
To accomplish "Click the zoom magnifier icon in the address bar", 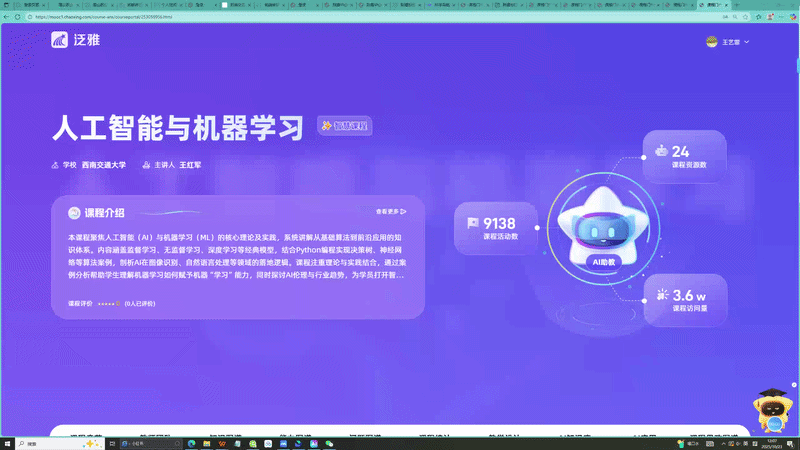I will pyautogui.click(x=735, y=17).
